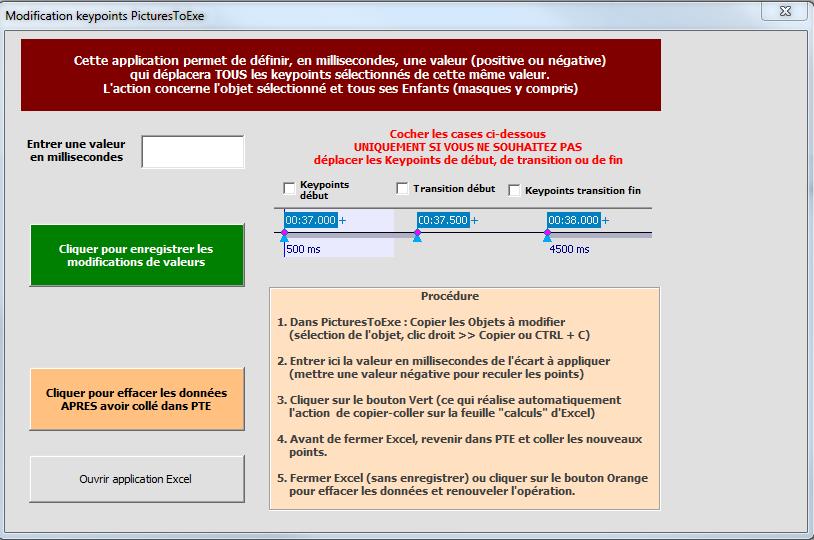Close the Modification keypoints PicturesToExe window

(783, 11)
